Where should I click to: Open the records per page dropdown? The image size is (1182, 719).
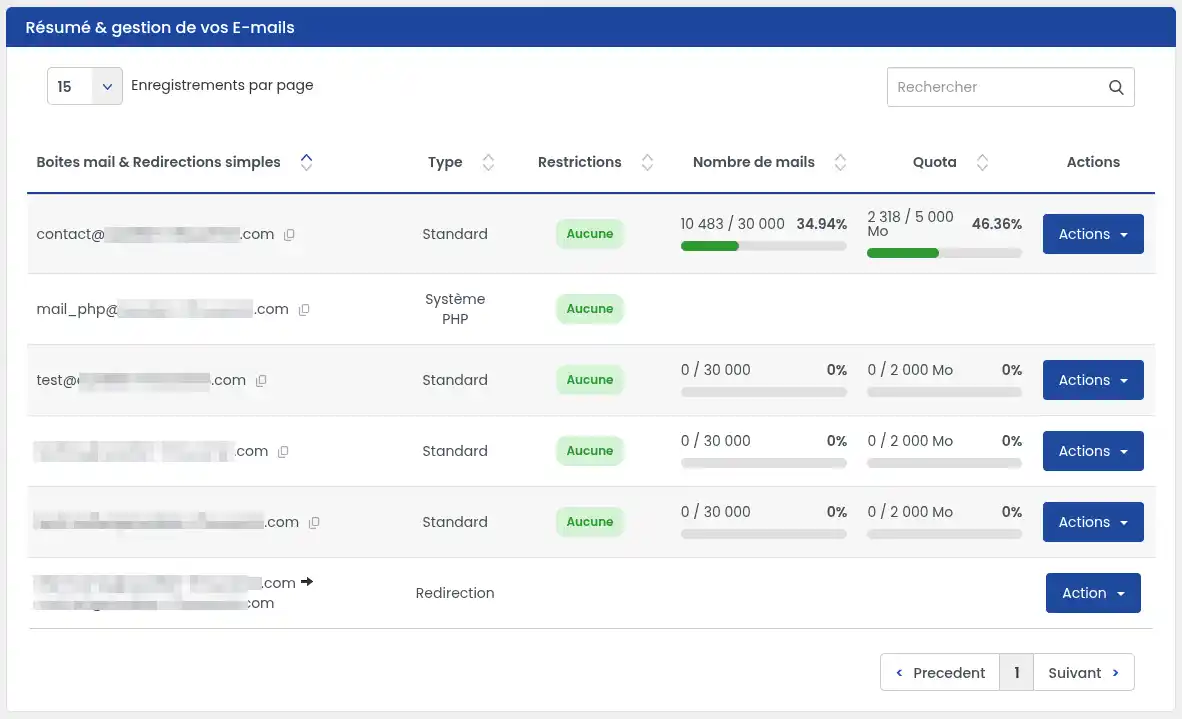[84, 87]
